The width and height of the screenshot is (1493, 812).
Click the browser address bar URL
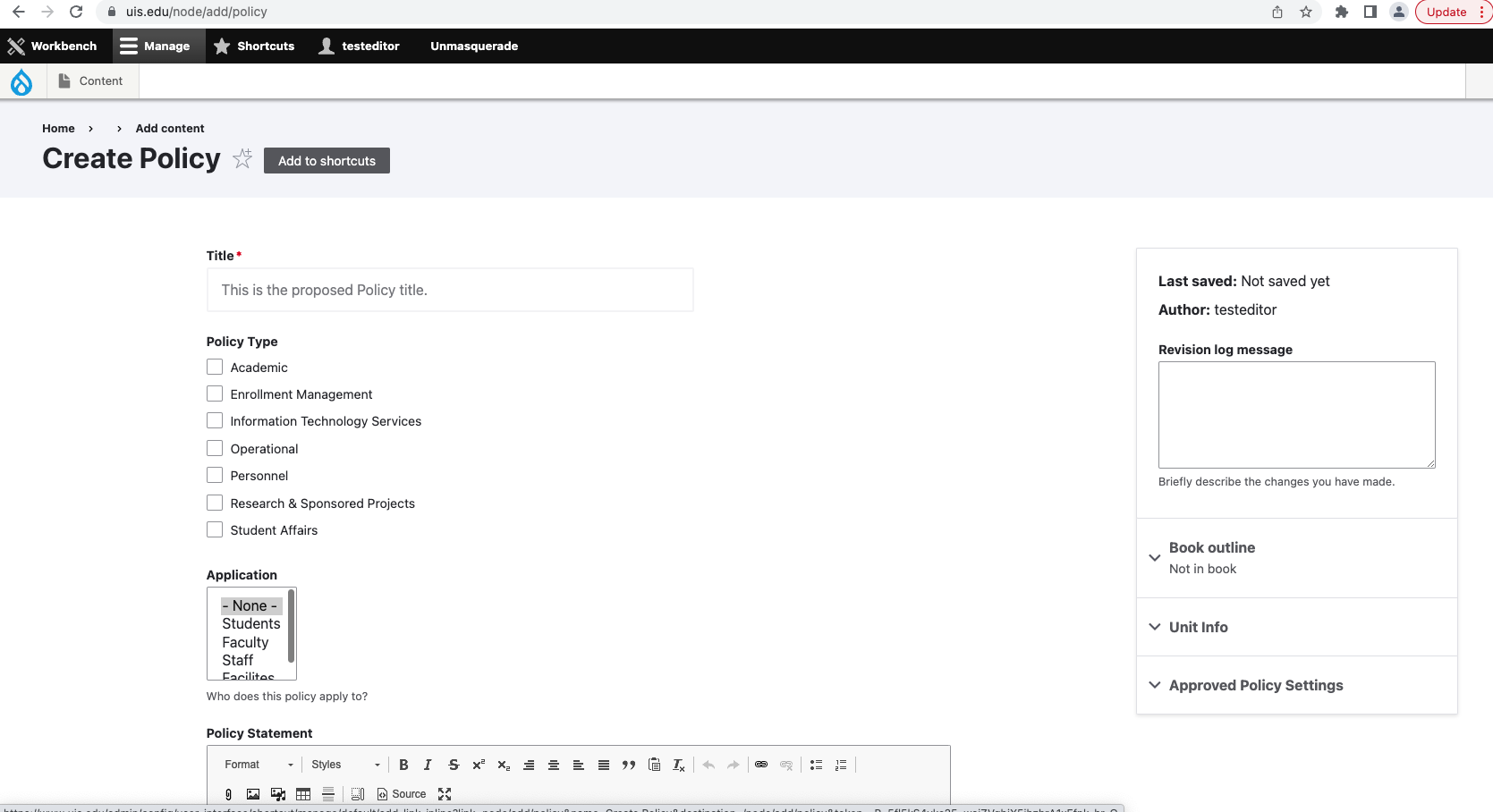tap(196, 12)
